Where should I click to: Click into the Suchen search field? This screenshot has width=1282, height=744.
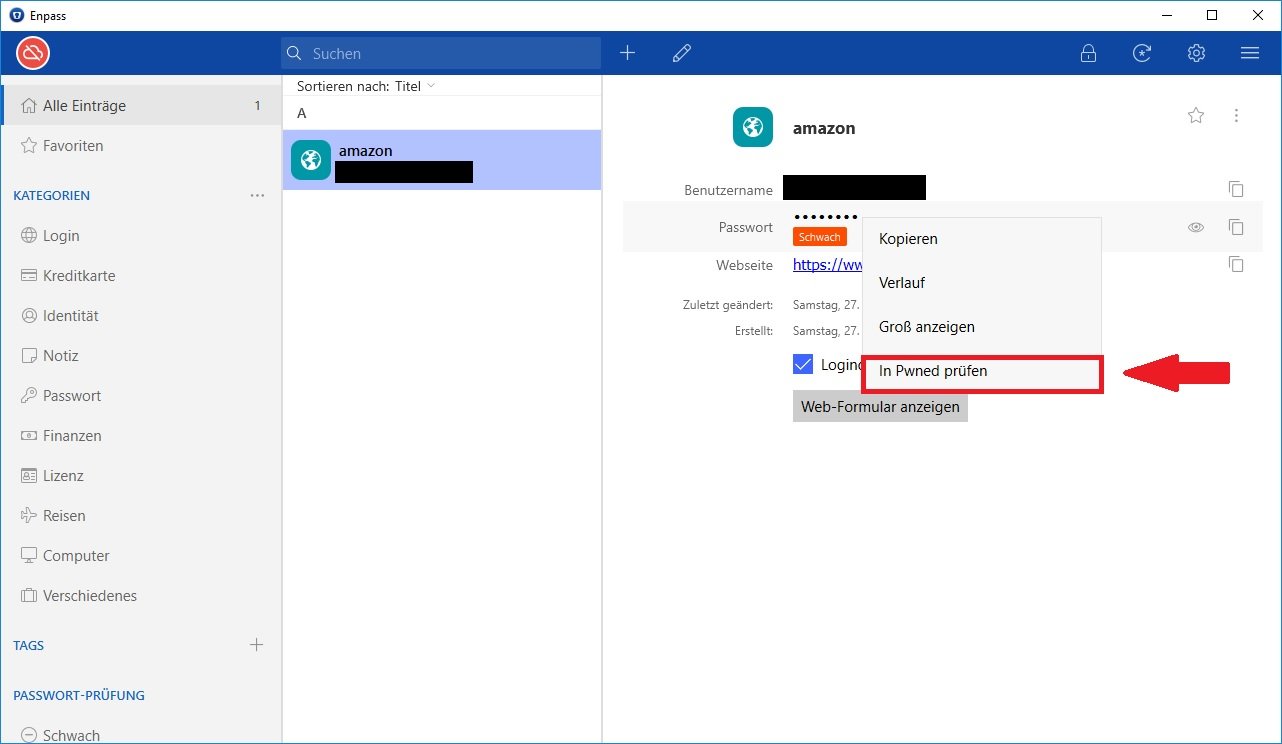click(x=450, y=53)
